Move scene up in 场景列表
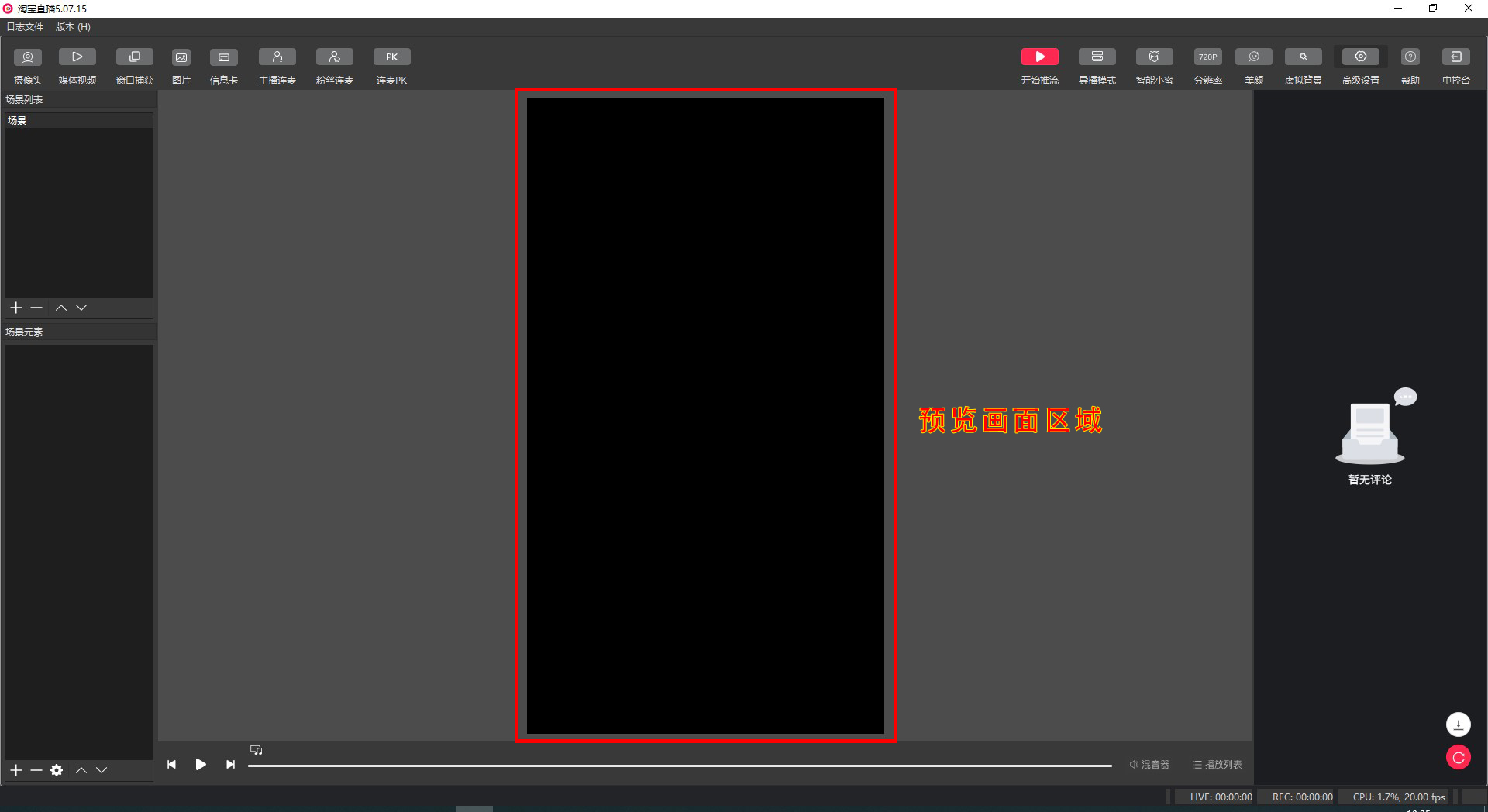 pos(61,308)
